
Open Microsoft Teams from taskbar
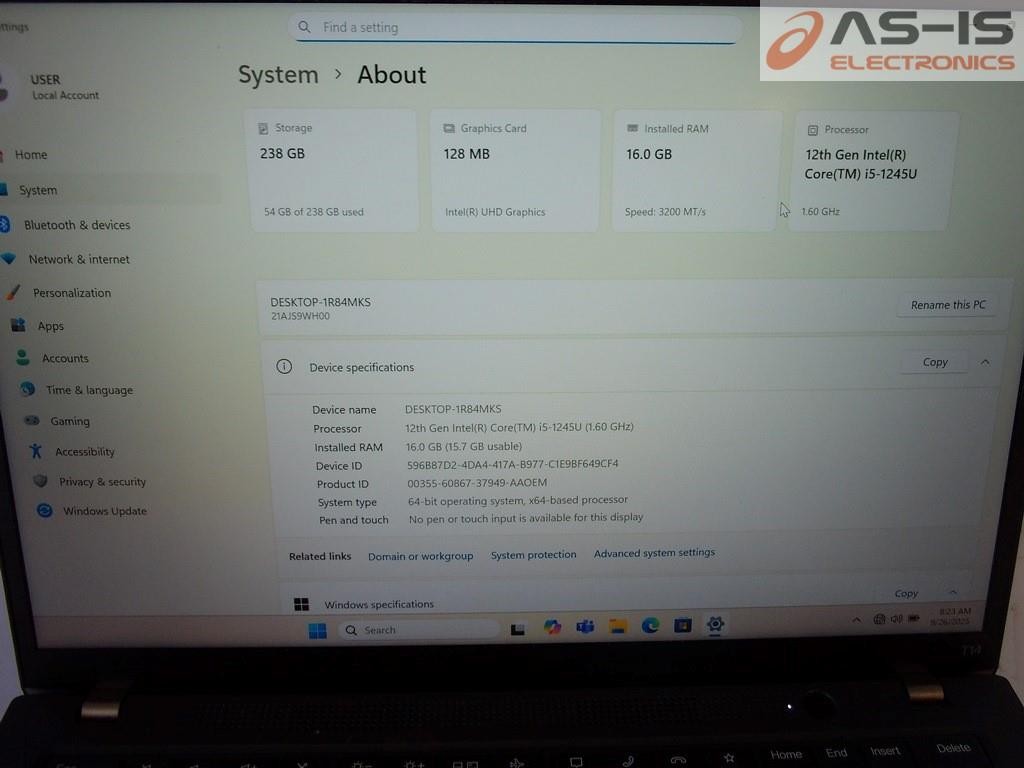pyautogui.click(x=585, y=627)
